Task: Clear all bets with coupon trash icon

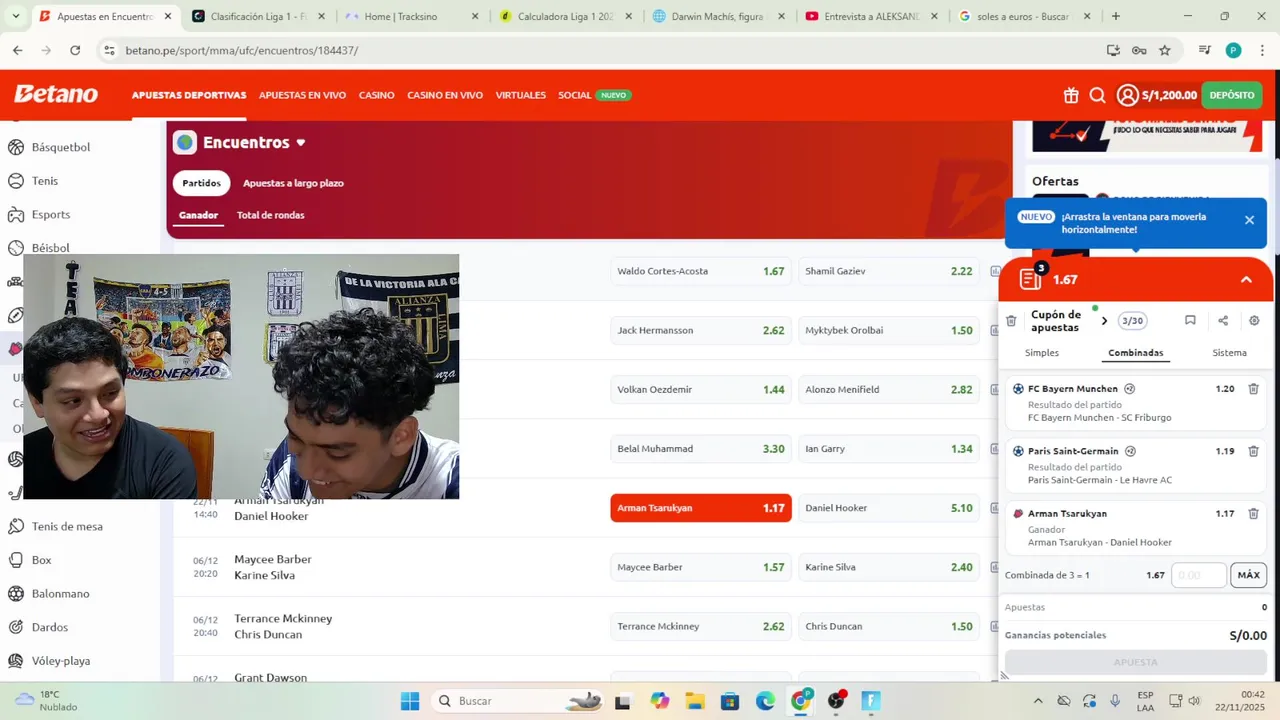Action: [x=1011, y=321]
